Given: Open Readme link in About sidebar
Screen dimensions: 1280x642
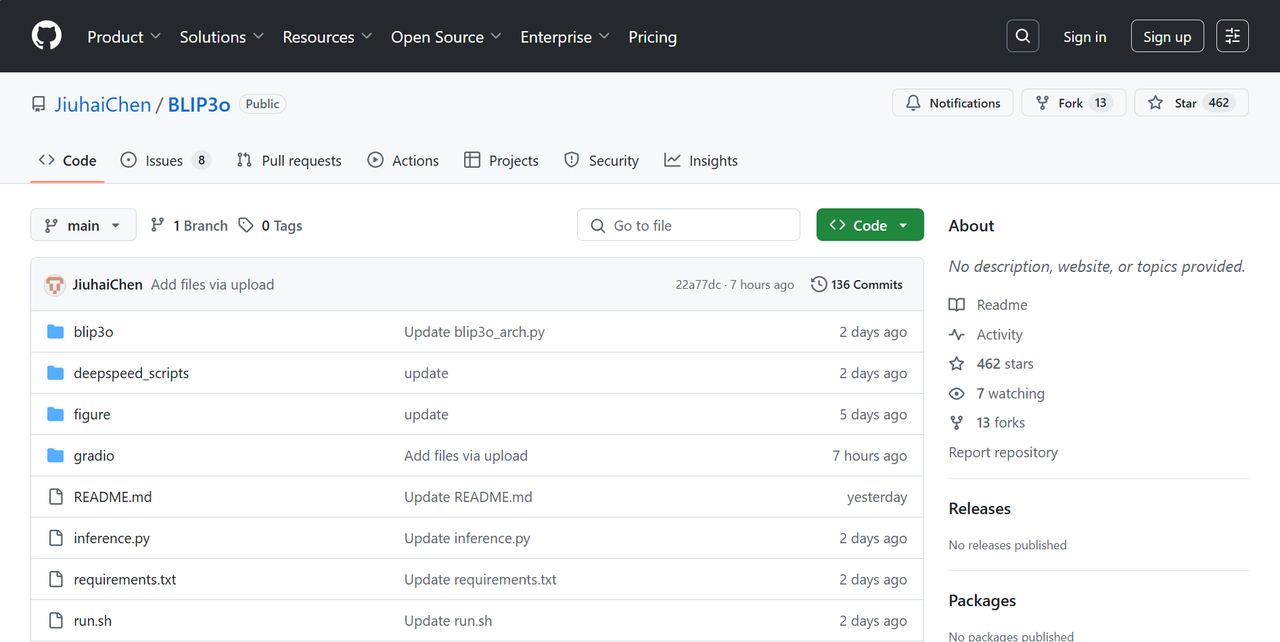Looking at the screenshot, I should pos(1001,305).
